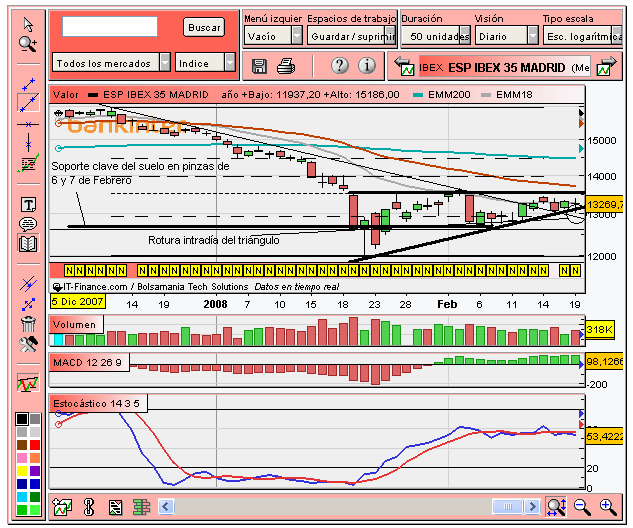The height and width of the screenshot is (528, 633).
Task: Open hammer and wrench settings tool
Action: [x=28, y=344]
